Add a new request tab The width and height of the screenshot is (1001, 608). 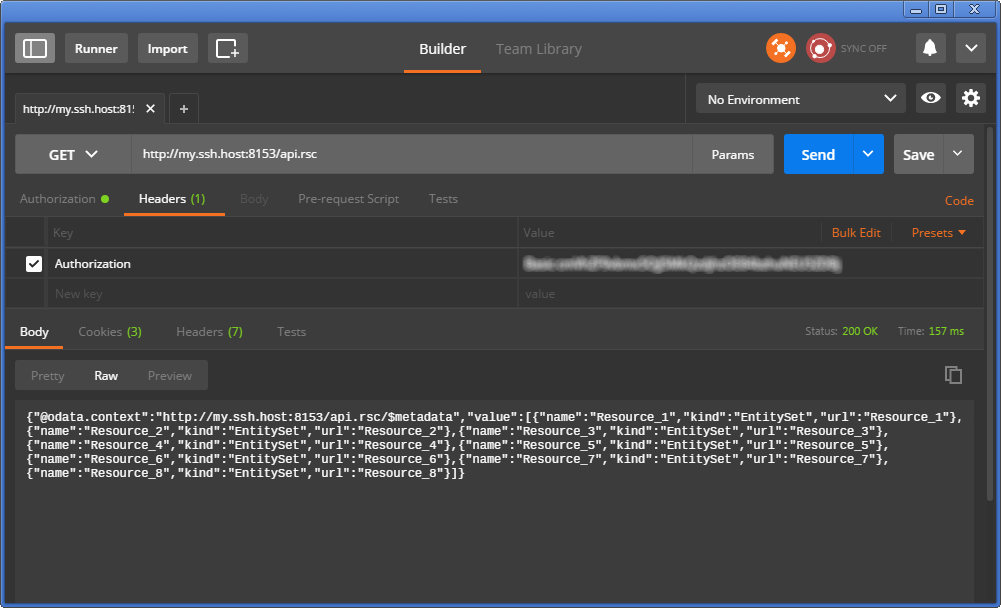click(x=184, y=108)
